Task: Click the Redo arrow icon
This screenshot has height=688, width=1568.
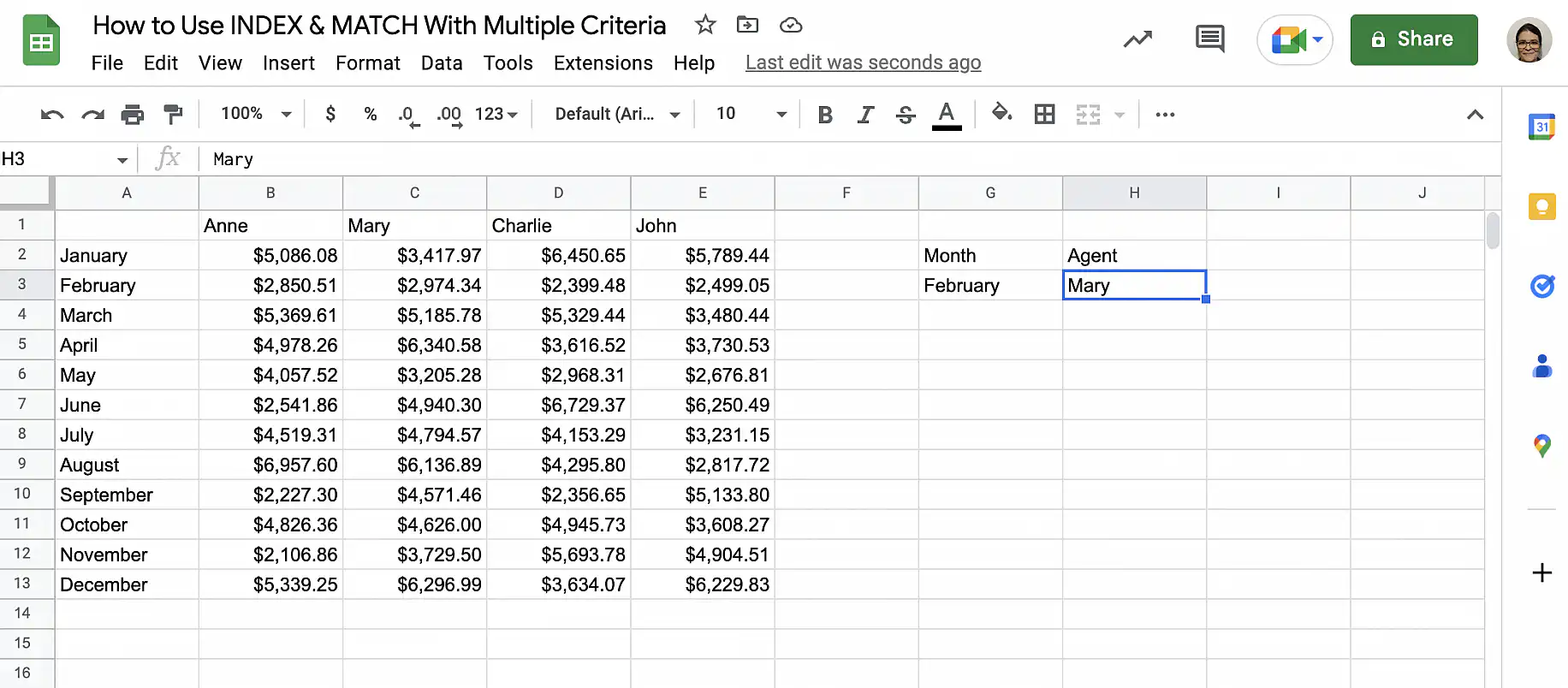Action: (92, 114)
